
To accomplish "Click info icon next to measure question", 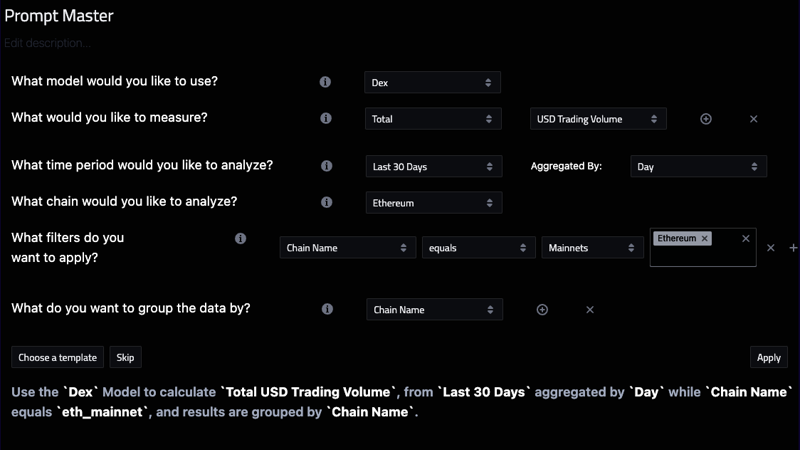I will click(326, 118).
